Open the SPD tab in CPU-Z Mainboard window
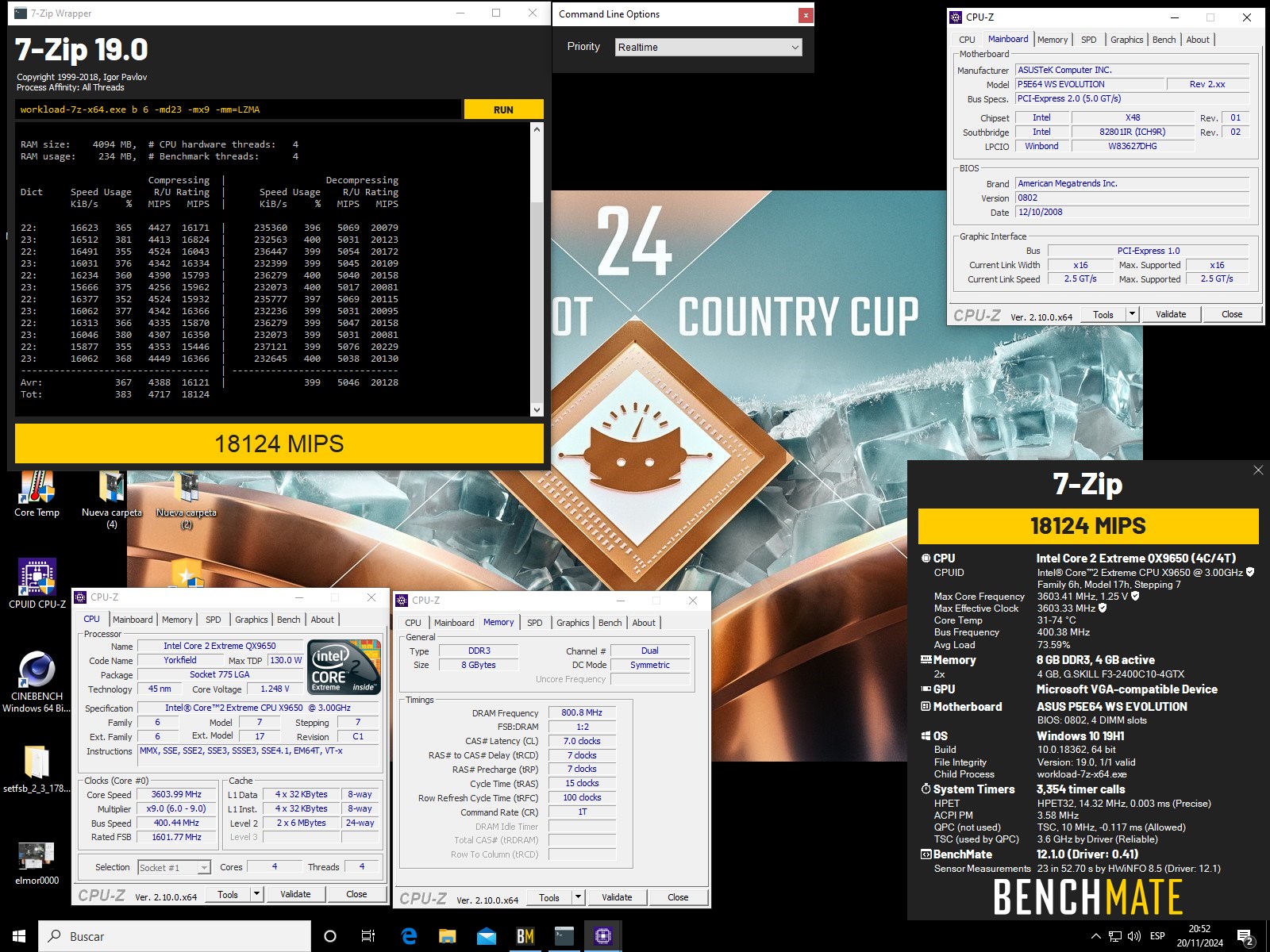Image resolution: width=1270 pixels, height=952 pixels. [1089, 40]
